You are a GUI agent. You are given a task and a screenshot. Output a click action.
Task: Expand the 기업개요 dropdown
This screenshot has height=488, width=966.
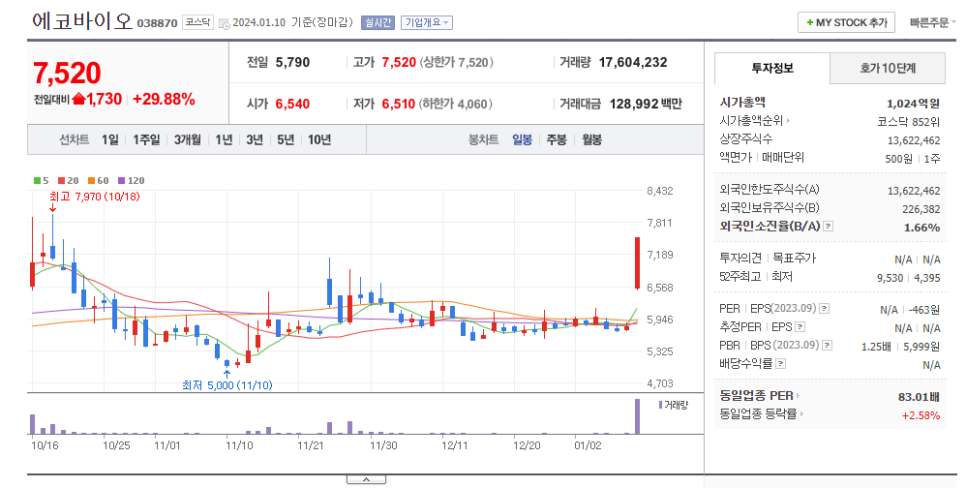(427, 23)
